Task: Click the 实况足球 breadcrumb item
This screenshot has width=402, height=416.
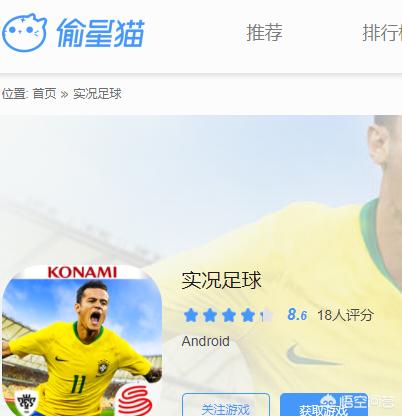Action: [x=97, y=94]
